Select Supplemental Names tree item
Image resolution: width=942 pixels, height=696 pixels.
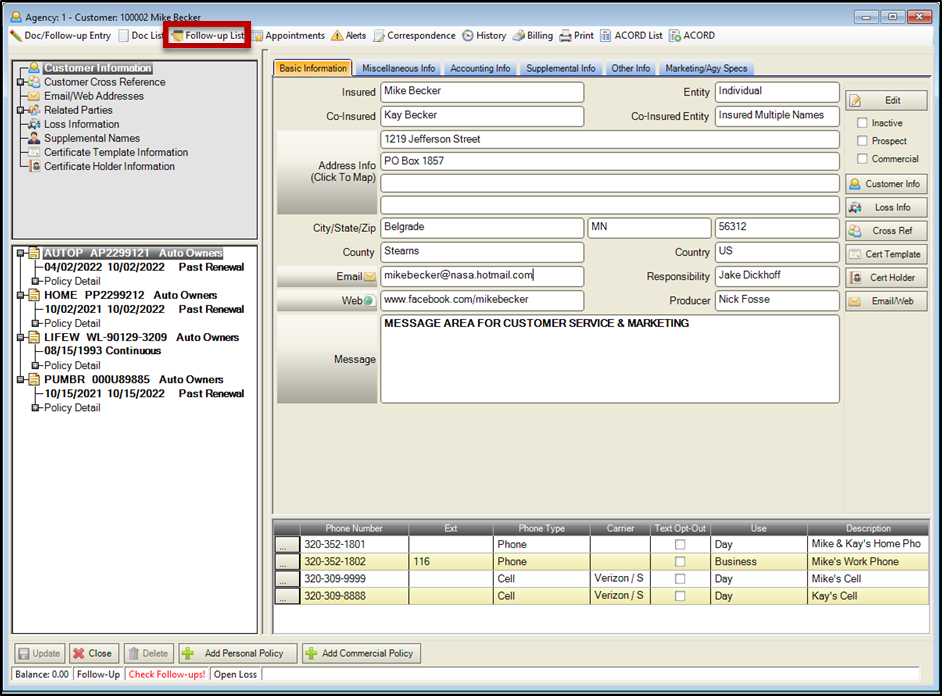point(92,139)
